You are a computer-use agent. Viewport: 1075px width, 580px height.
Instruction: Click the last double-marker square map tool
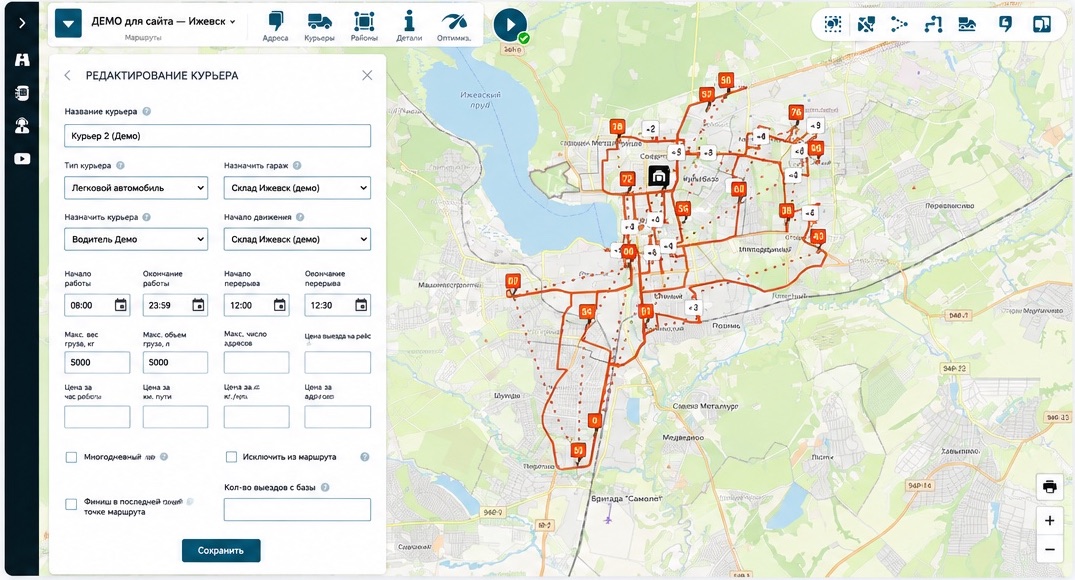point(1041,25)
